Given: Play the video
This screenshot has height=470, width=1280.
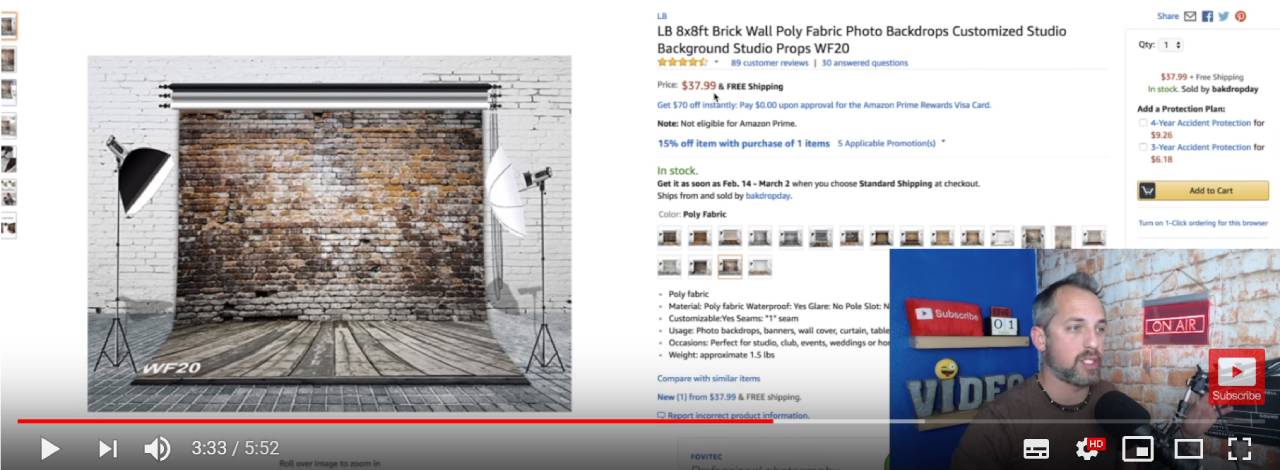Looking at the screenshot, I should point(49,449).
